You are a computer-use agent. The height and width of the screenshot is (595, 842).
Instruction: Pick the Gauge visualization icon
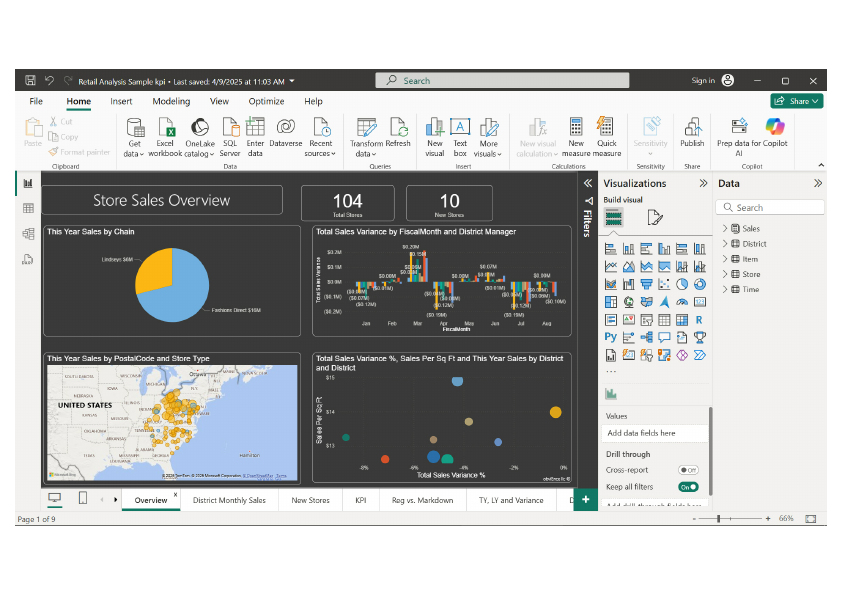tap(682, 302)
